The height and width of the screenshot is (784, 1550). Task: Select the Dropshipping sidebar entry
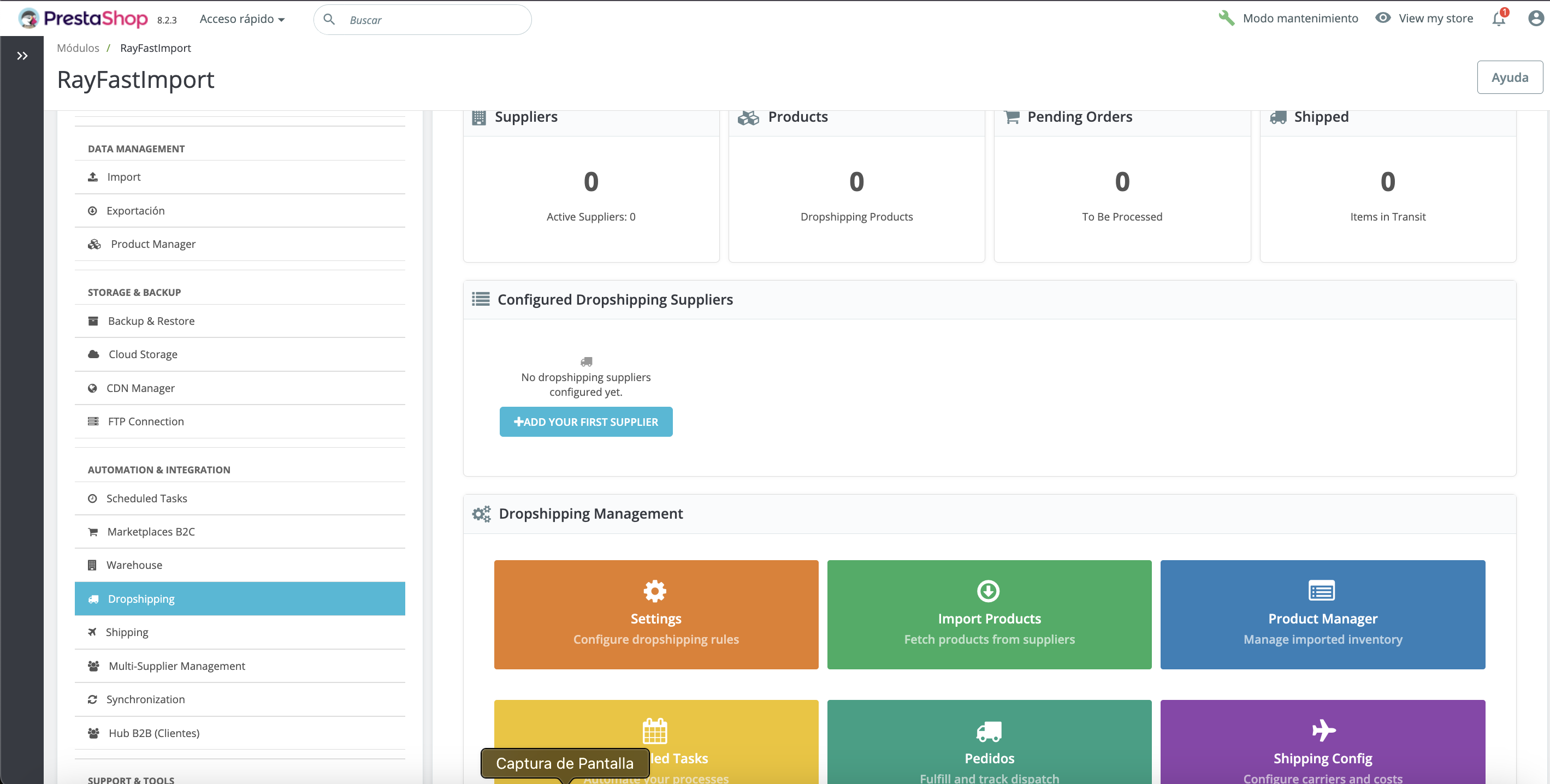140,598
